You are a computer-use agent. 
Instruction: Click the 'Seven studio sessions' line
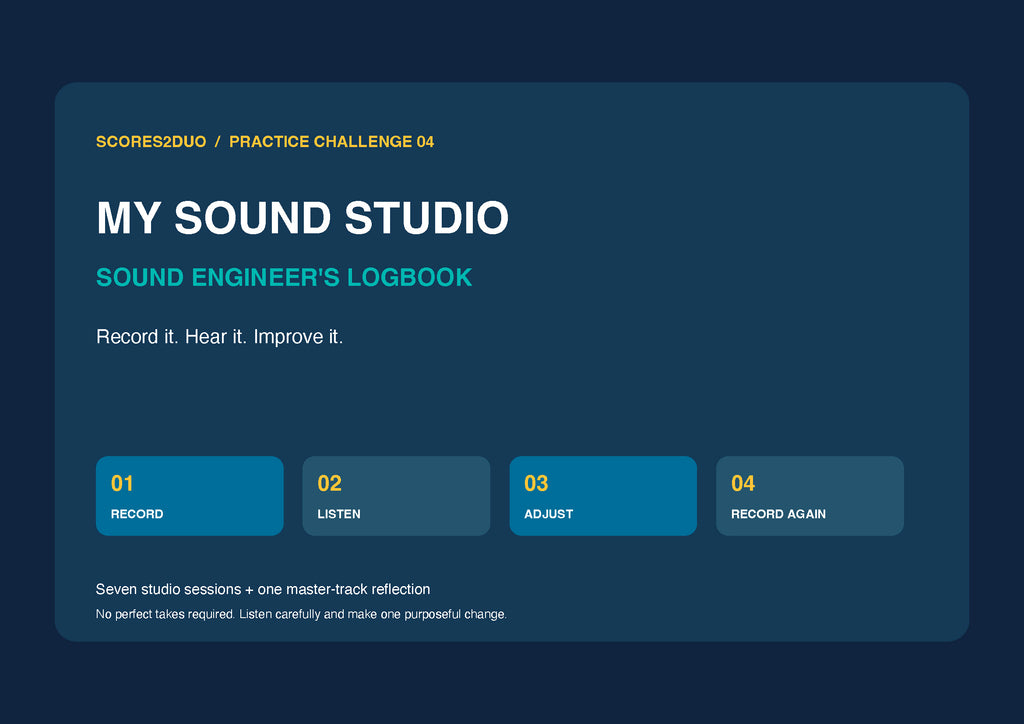[x=263, y=590]
